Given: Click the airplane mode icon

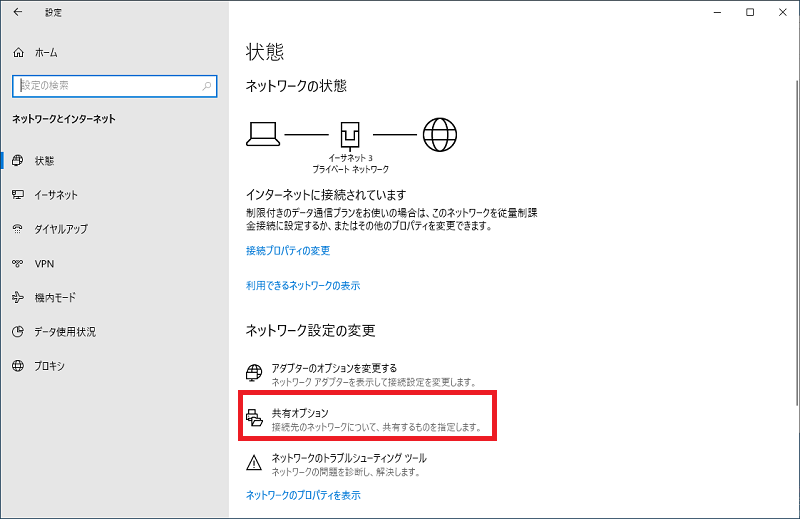Looking at the screenshot, I should (x=18, y=297).
